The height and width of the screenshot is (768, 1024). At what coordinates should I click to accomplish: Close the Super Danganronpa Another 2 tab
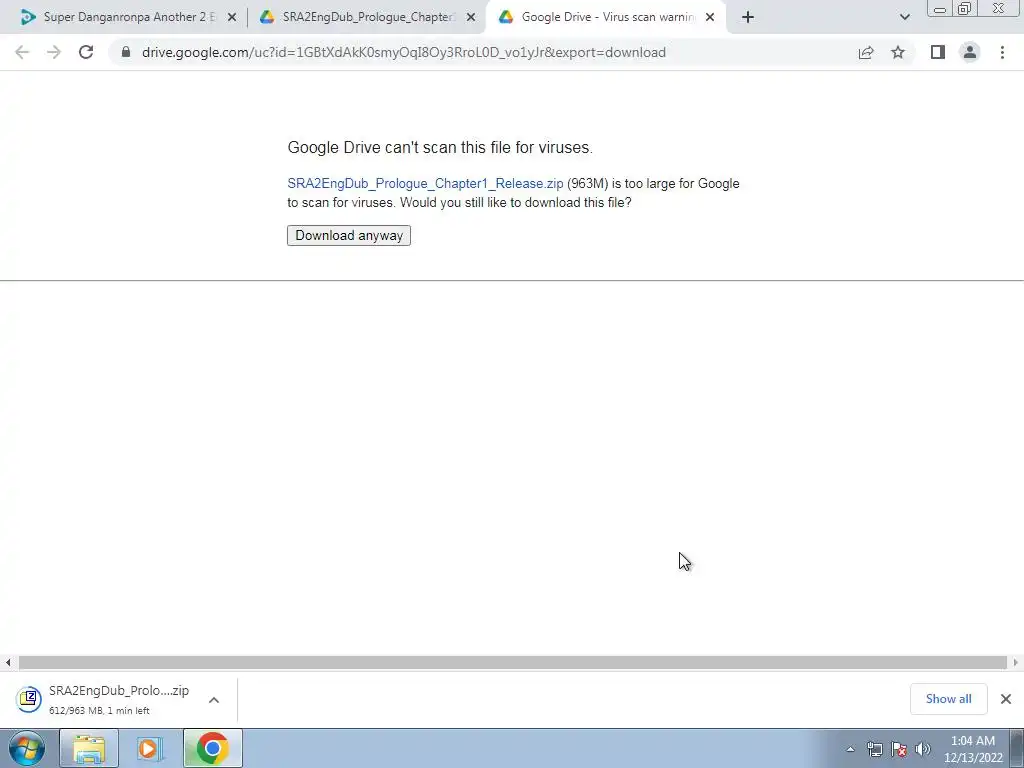click(x=232, y=17)
